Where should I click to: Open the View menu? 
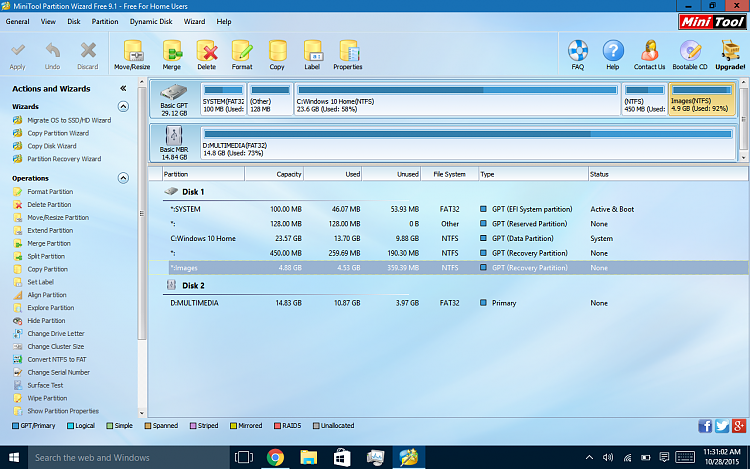(x=48, y=22)
